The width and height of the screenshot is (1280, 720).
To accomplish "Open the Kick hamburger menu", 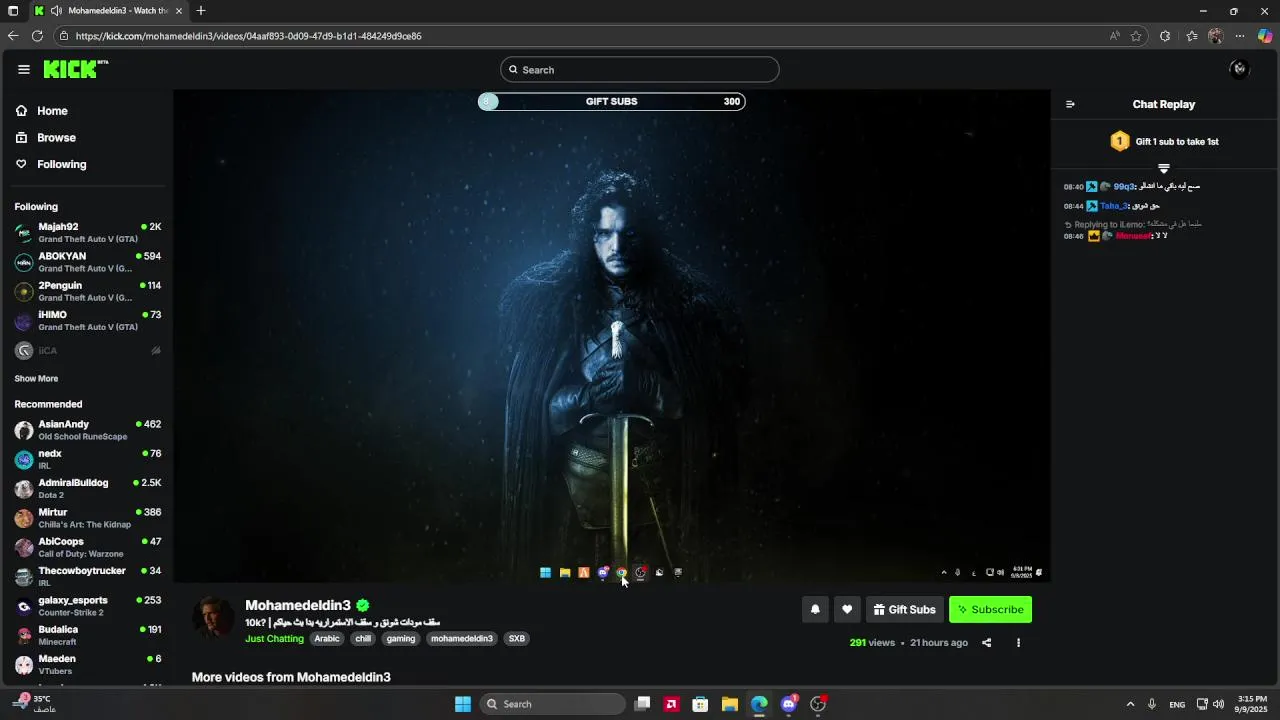I will [x=23, y=69].
